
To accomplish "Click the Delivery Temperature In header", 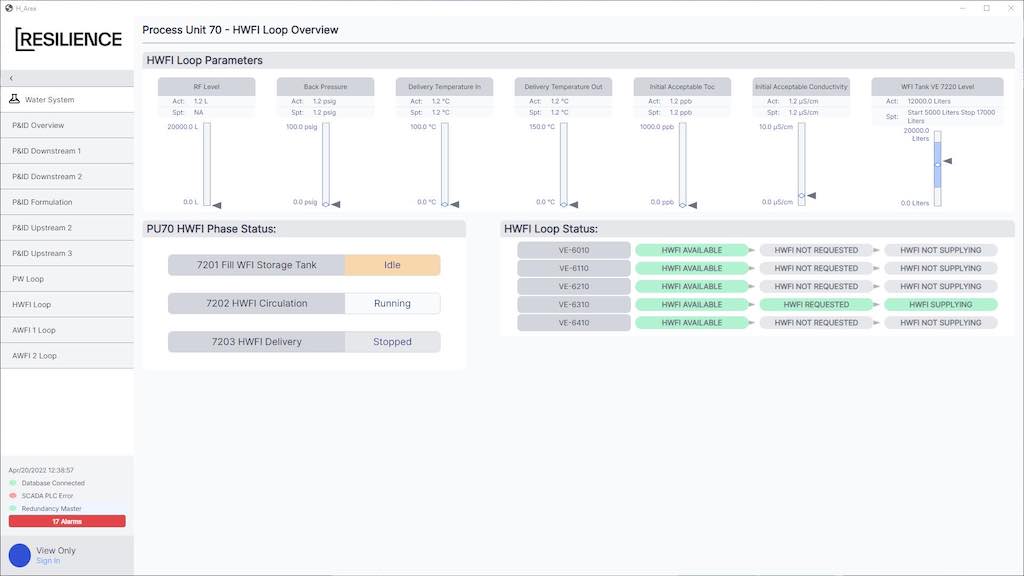I will coord(444,87).
